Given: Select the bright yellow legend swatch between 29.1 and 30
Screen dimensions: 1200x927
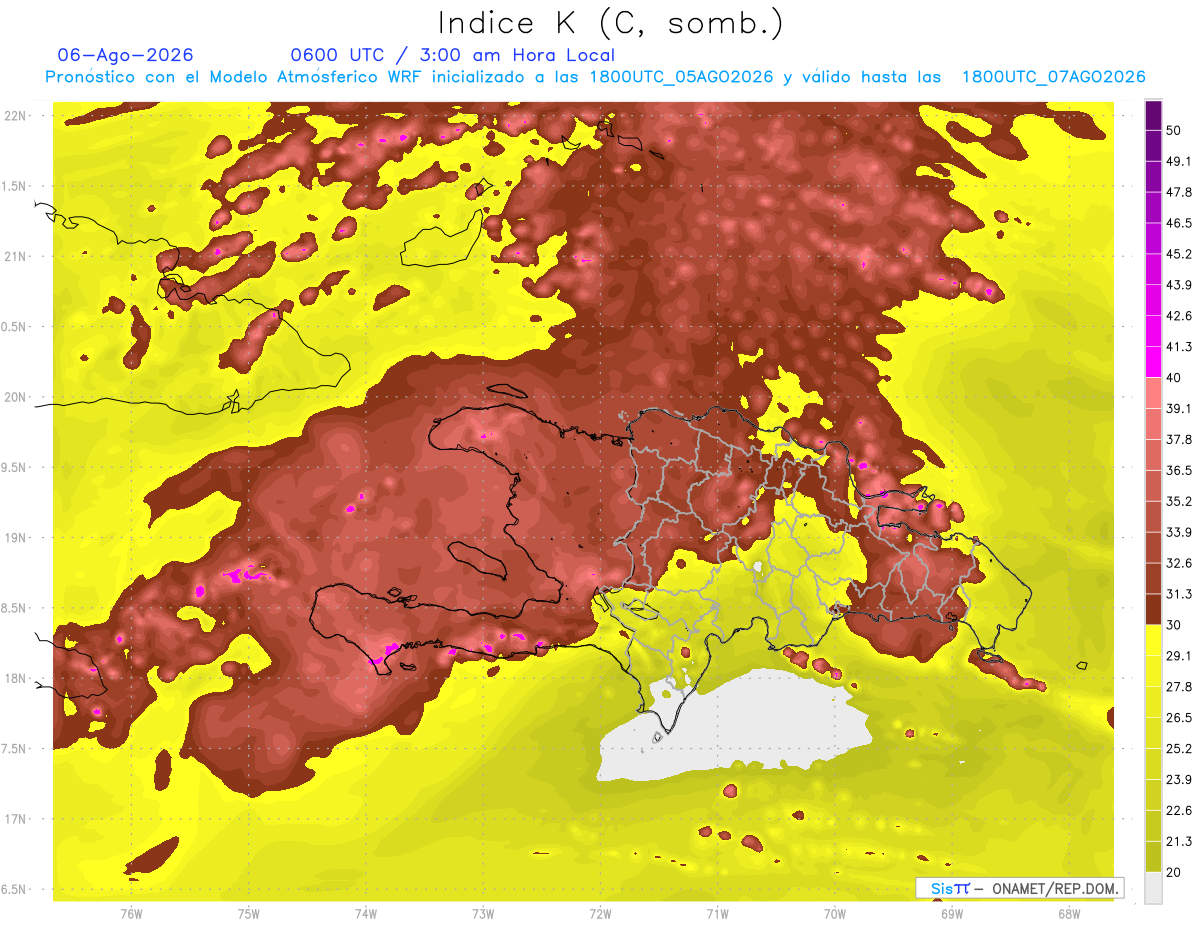Looking at the screenshot, I should [x=1153, y=640].
